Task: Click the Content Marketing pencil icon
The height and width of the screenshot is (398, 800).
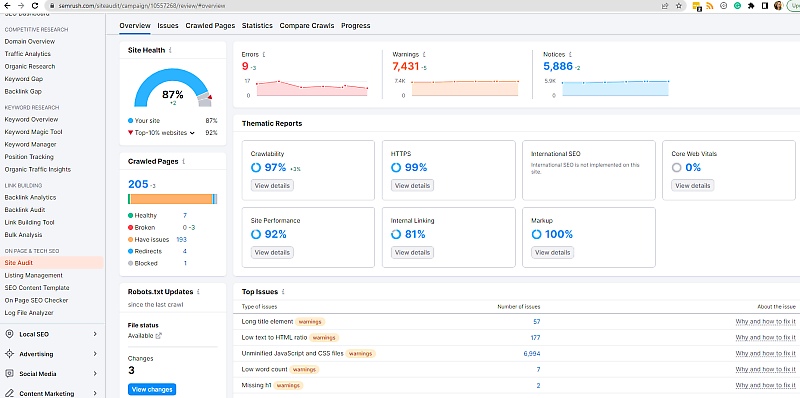Action: (9, 393)
